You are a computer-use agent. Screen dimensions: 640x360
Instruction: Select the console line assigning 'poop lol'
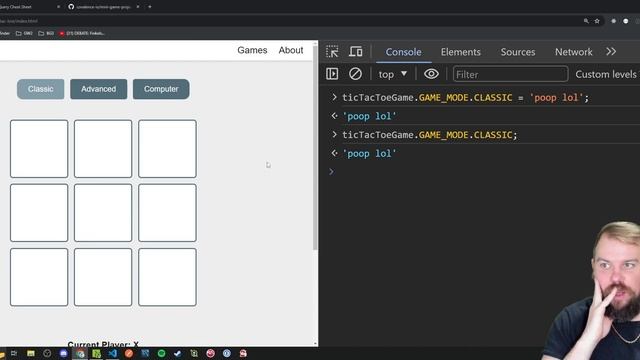465,98
